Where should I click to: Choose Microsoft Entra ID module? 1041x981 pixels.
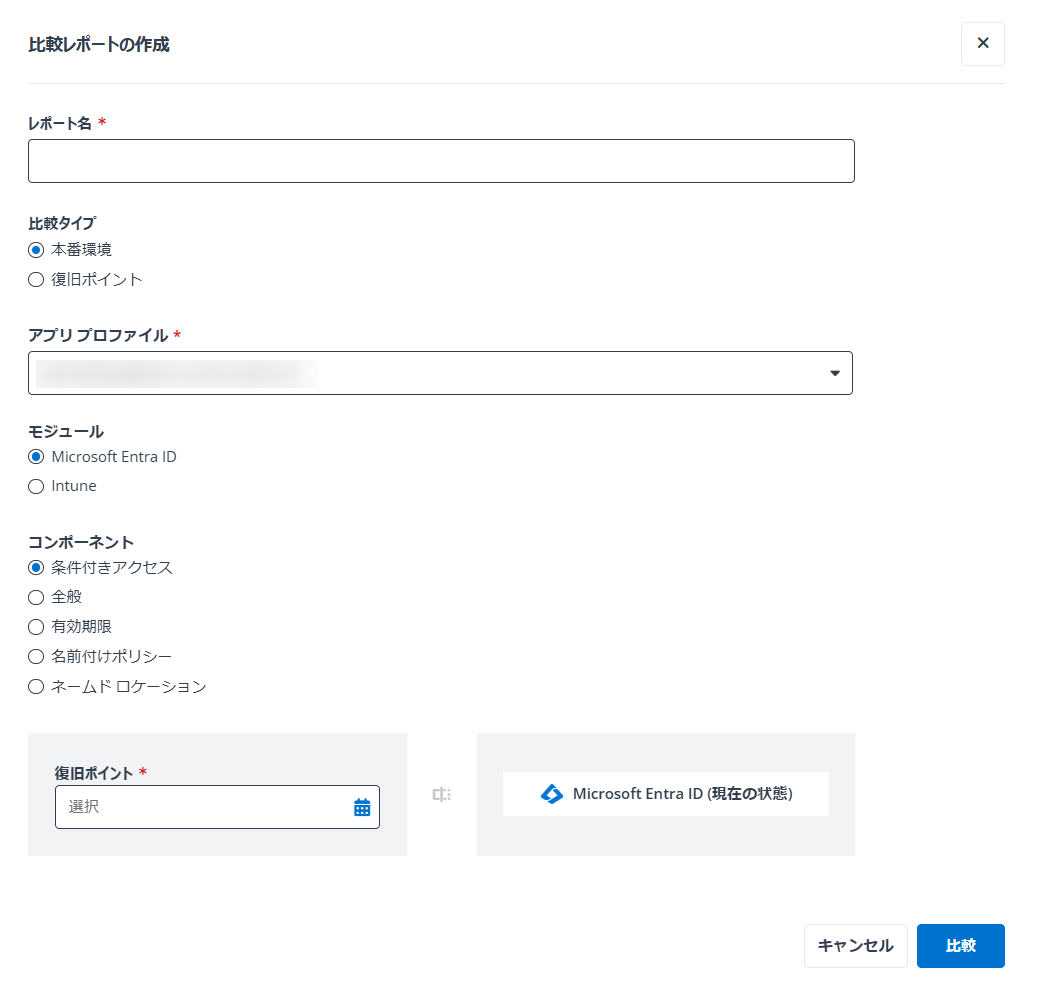coord(36,457)
